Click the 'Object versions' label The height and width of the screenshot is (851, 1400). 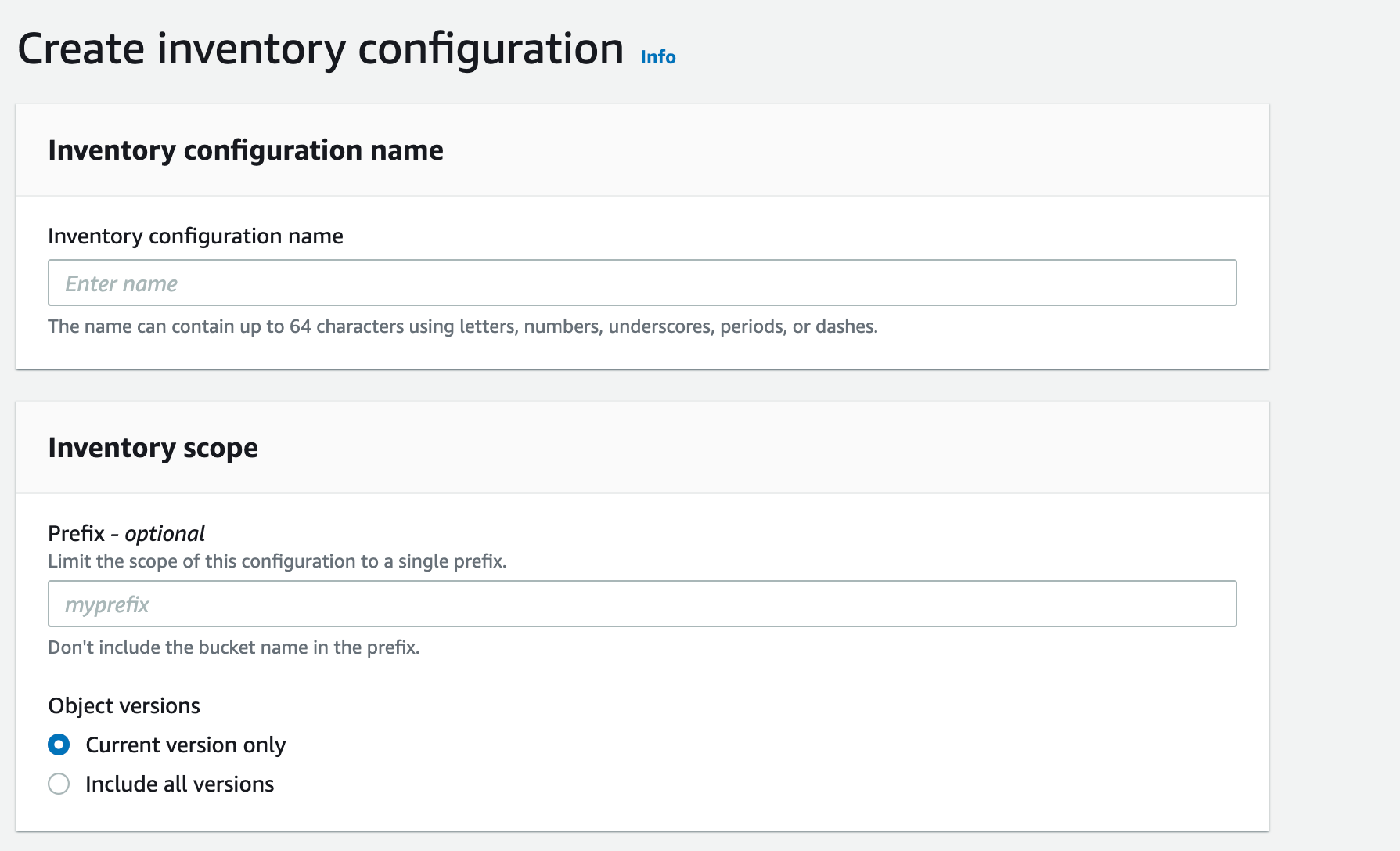(x=124, y=705)
